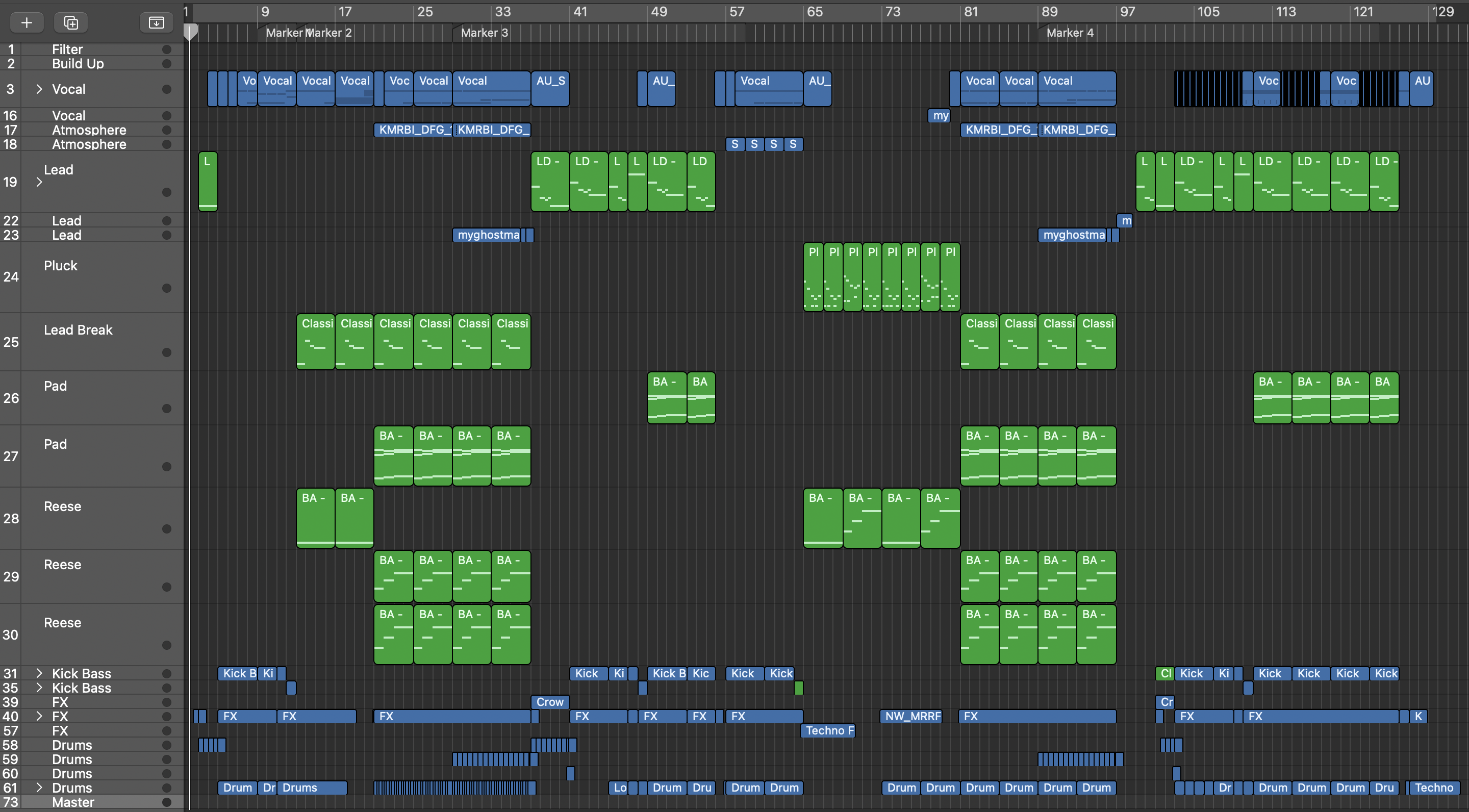Image resolution: width=1469 pixels, height=812 pixels.
Task: Select the Lead Break track header
Action: (92, 342)
